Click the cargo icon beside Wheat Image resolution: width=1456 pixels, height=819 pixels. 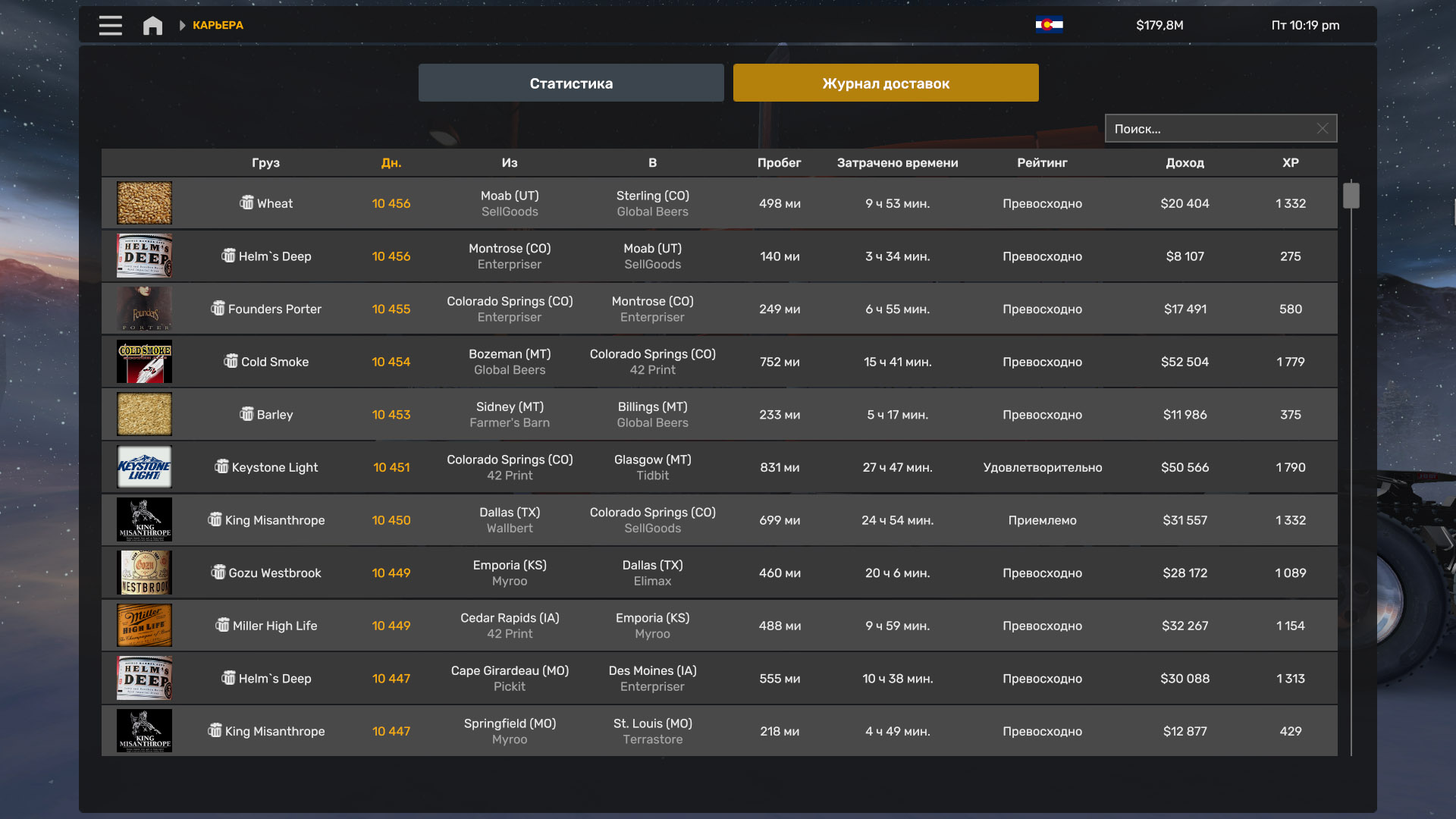[246, 202]
